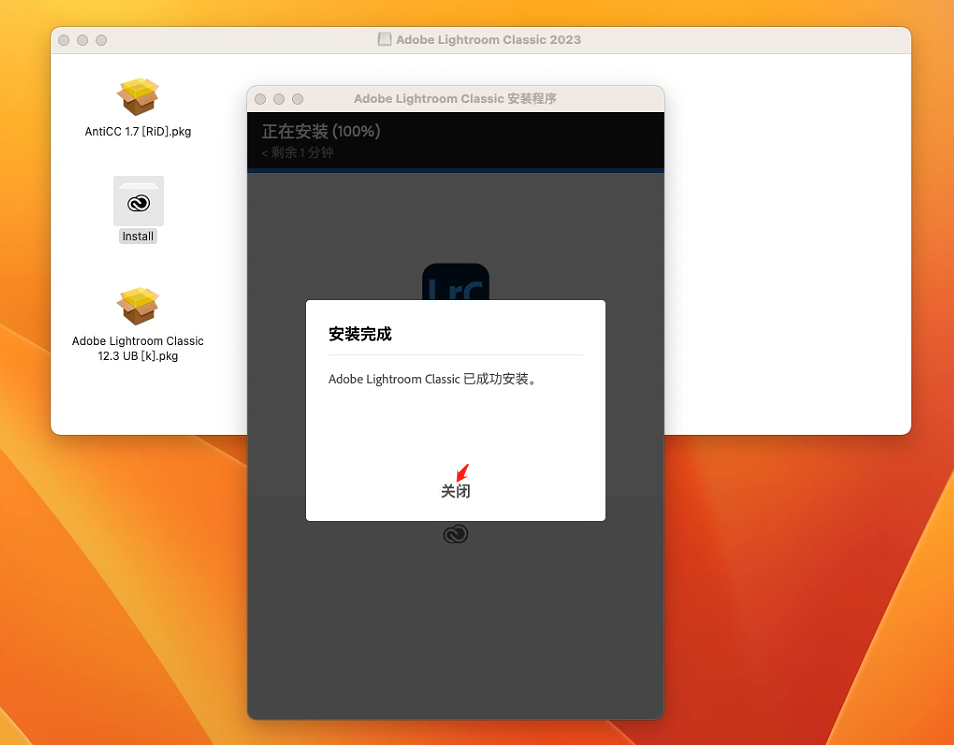The width and height of the screenshot is (954, 745).
Task: Minimize the Lightroom Classic installer window
Action: coord(279,99)
